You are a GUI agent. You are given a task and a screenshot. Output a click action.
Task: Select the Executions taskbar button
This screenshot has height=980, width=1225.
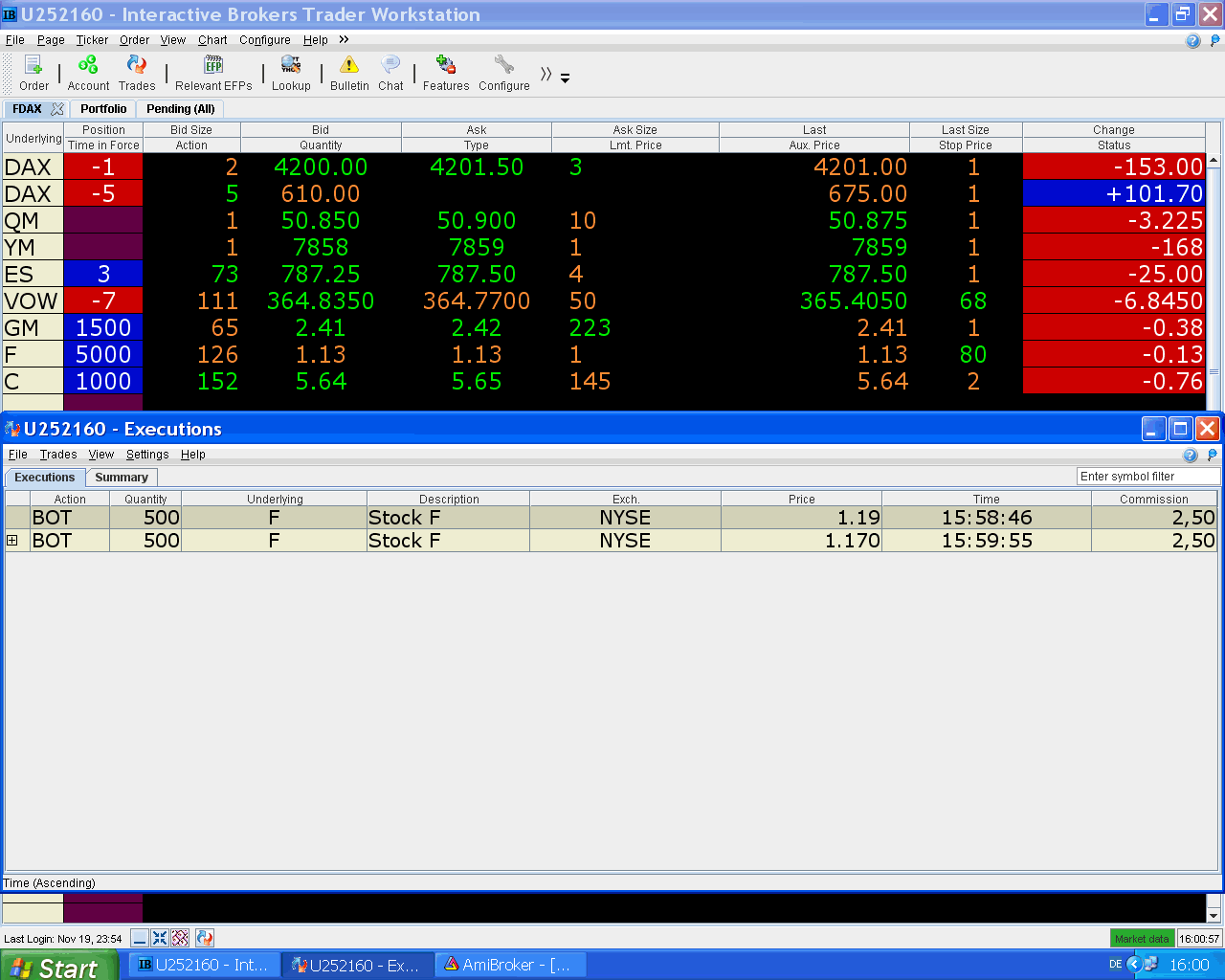(x=358, y=965)
